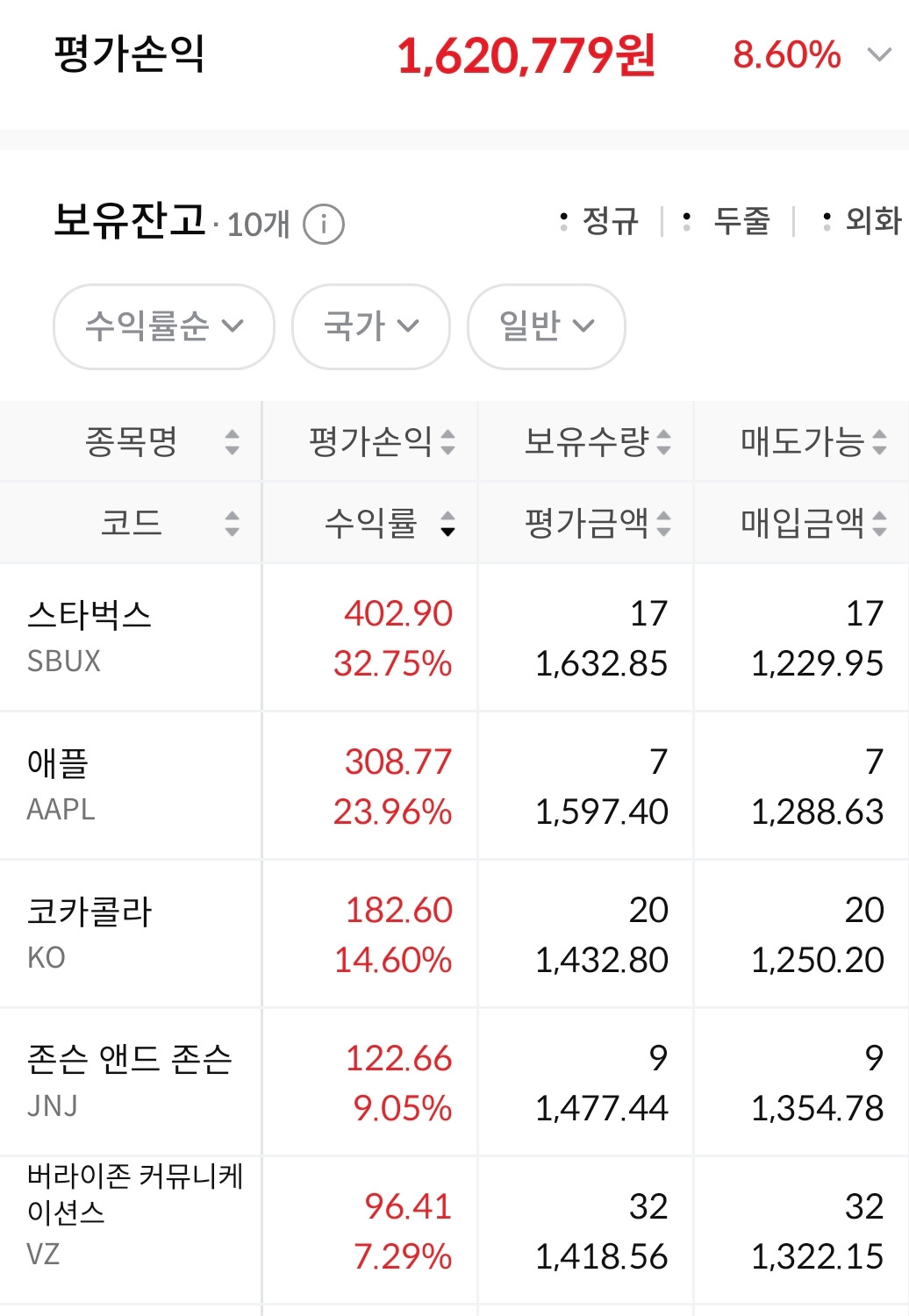Sort by 종목명 using its arrows icon

point(232,442)
